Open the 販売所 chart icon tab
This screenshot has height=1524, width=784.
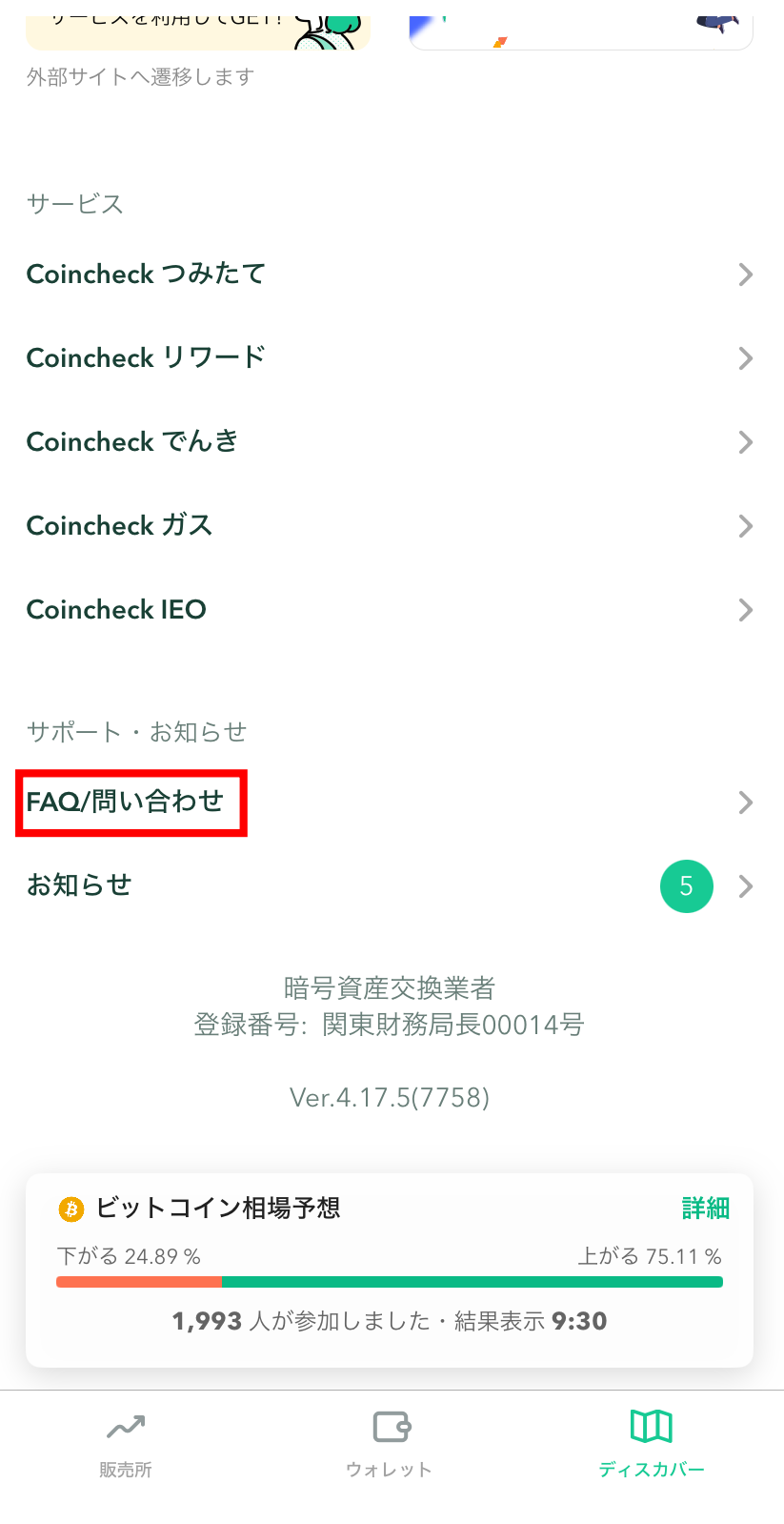click(x=126, y=1427)
